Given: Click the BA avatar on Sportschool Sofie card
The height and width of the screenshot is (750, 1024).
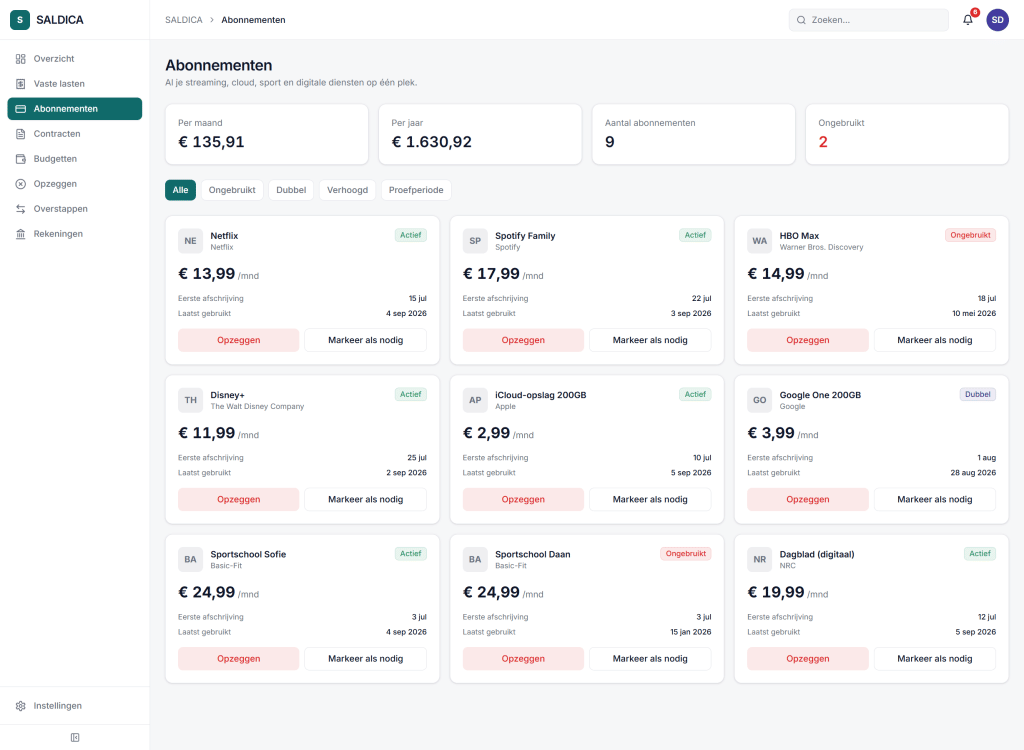Looking at the screenshot, I should click(190, 559).
